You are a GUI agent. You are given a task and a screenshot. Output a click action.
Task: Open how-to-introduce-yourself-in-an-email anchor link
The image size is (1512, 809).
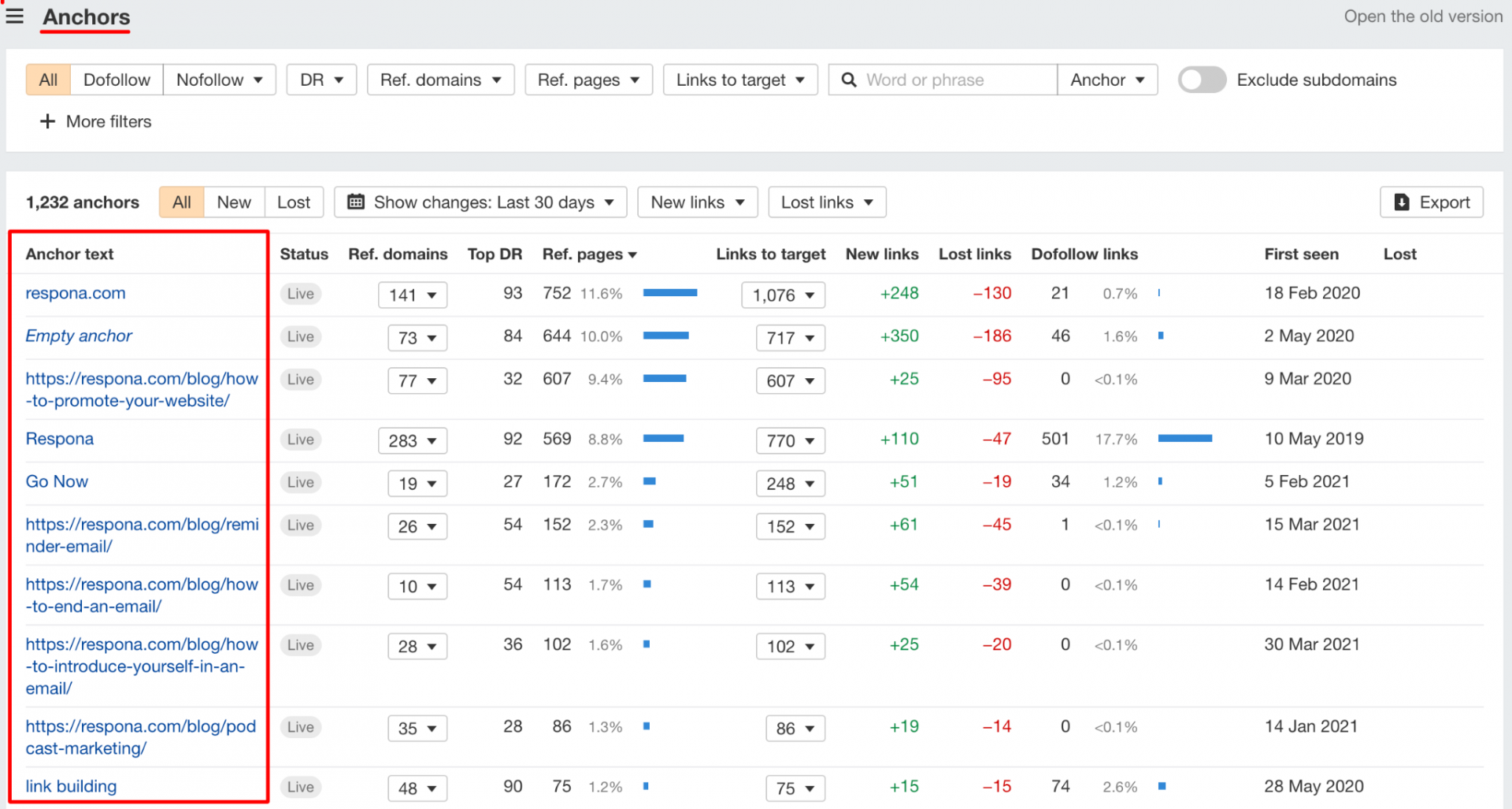point(142,666)
